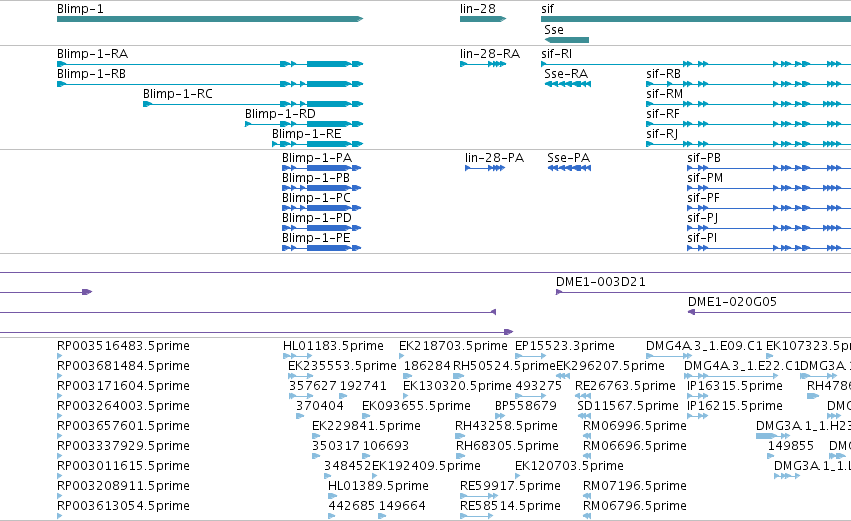The image size is (851, 521).
Task: Select RM07196.5prime EST feature
Action: pyautogui.click(x=587, y=497)
